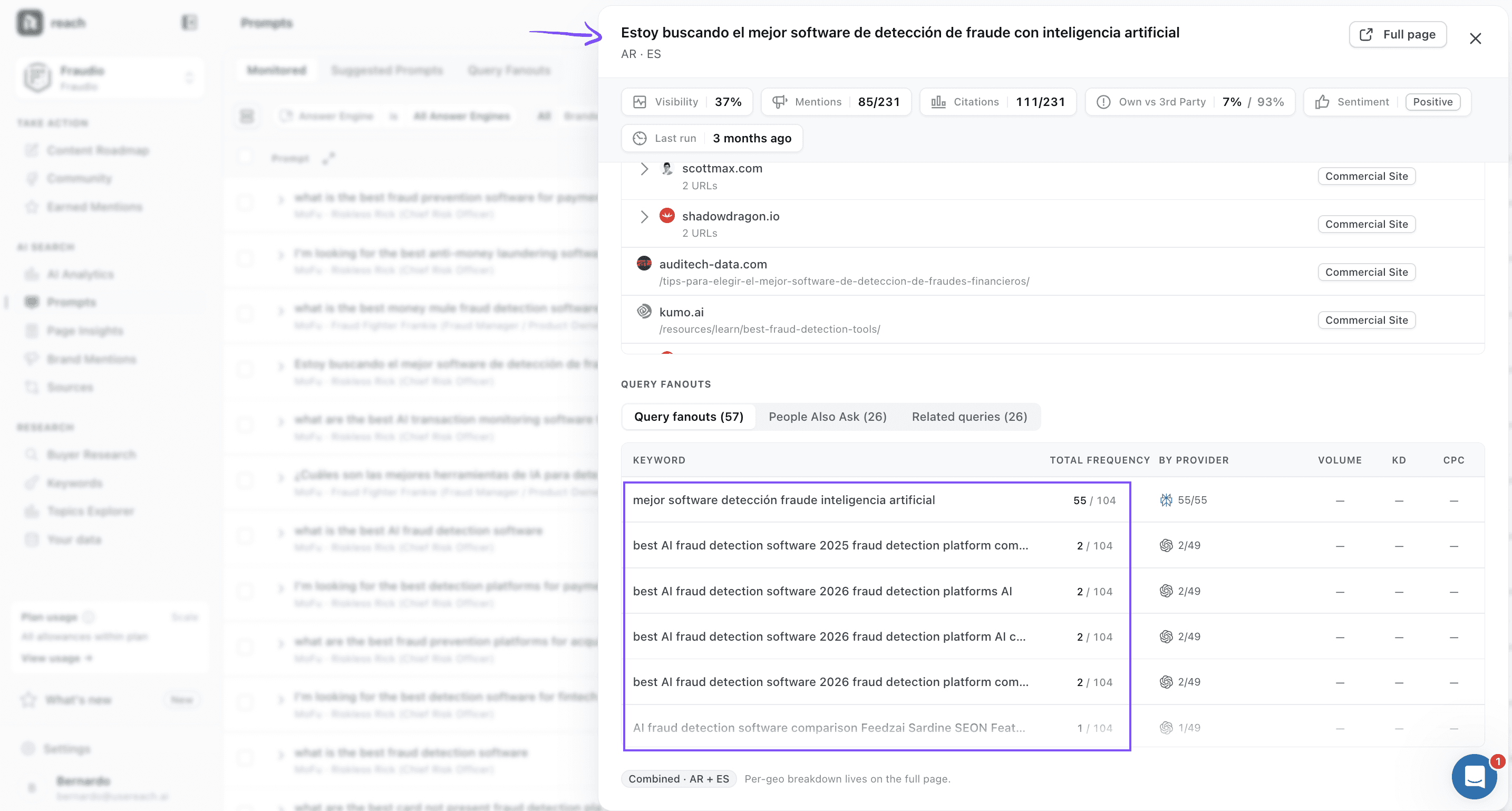Click the shadowdragon.io favicon
1512x811 pixels.
pyautogui.click(x=667, y=216)
